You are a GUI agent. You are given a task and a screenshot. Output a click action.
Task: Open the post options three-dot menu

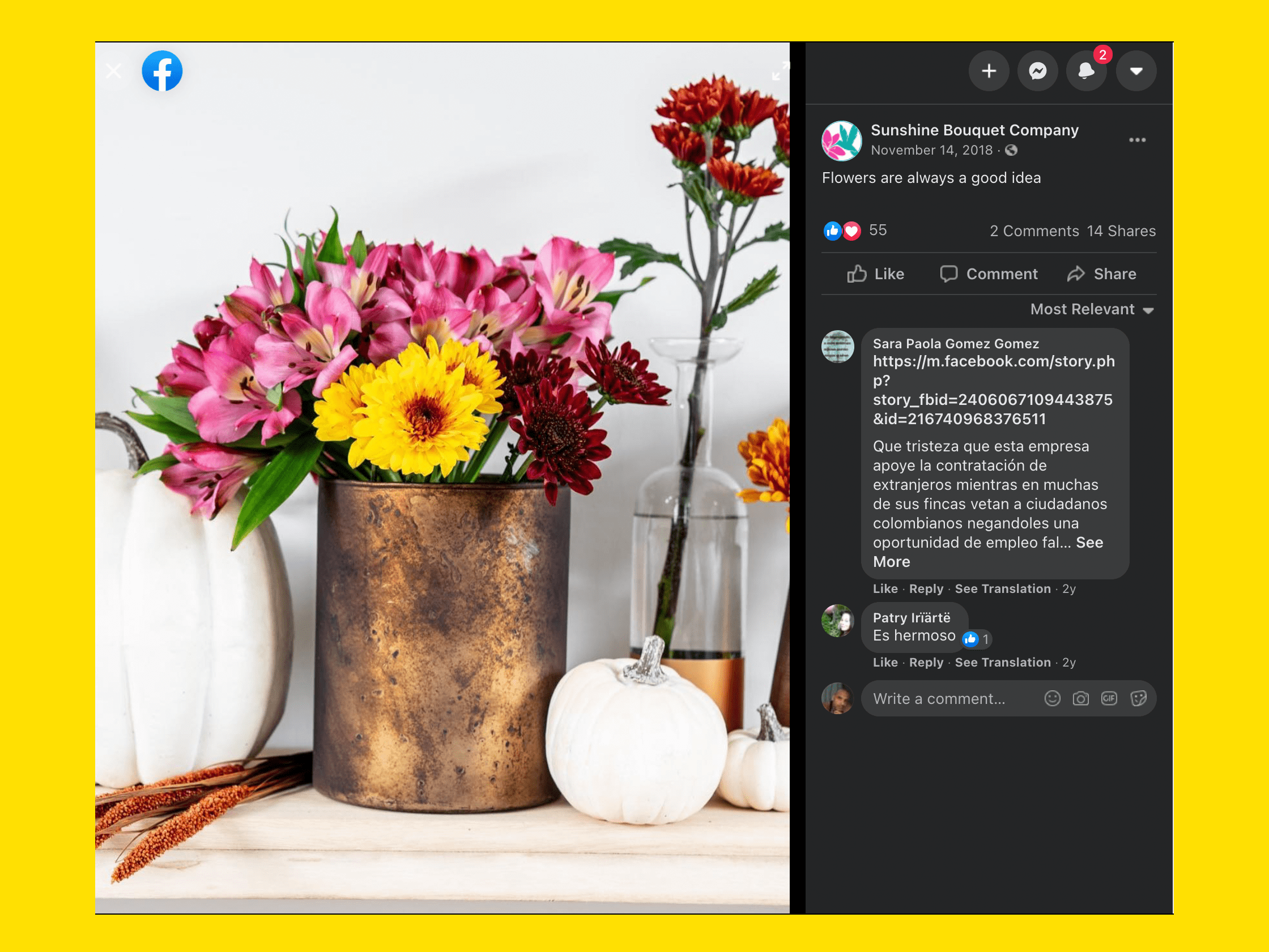[x=1136, y=140]
